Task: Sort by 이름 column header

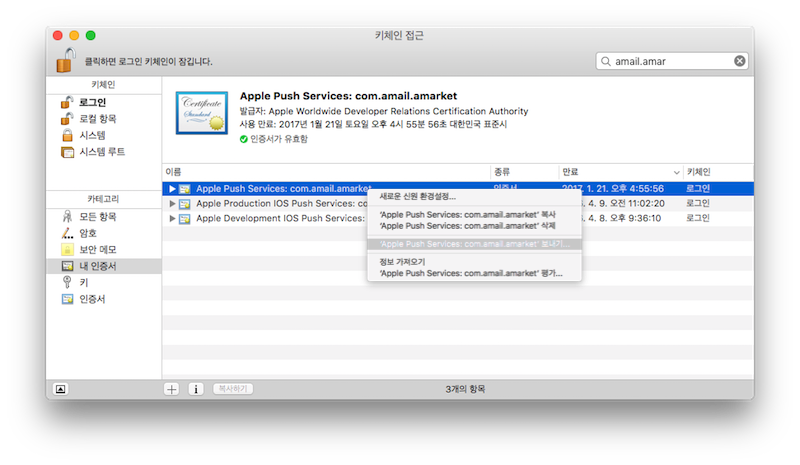Action: [x=327, y=172]
